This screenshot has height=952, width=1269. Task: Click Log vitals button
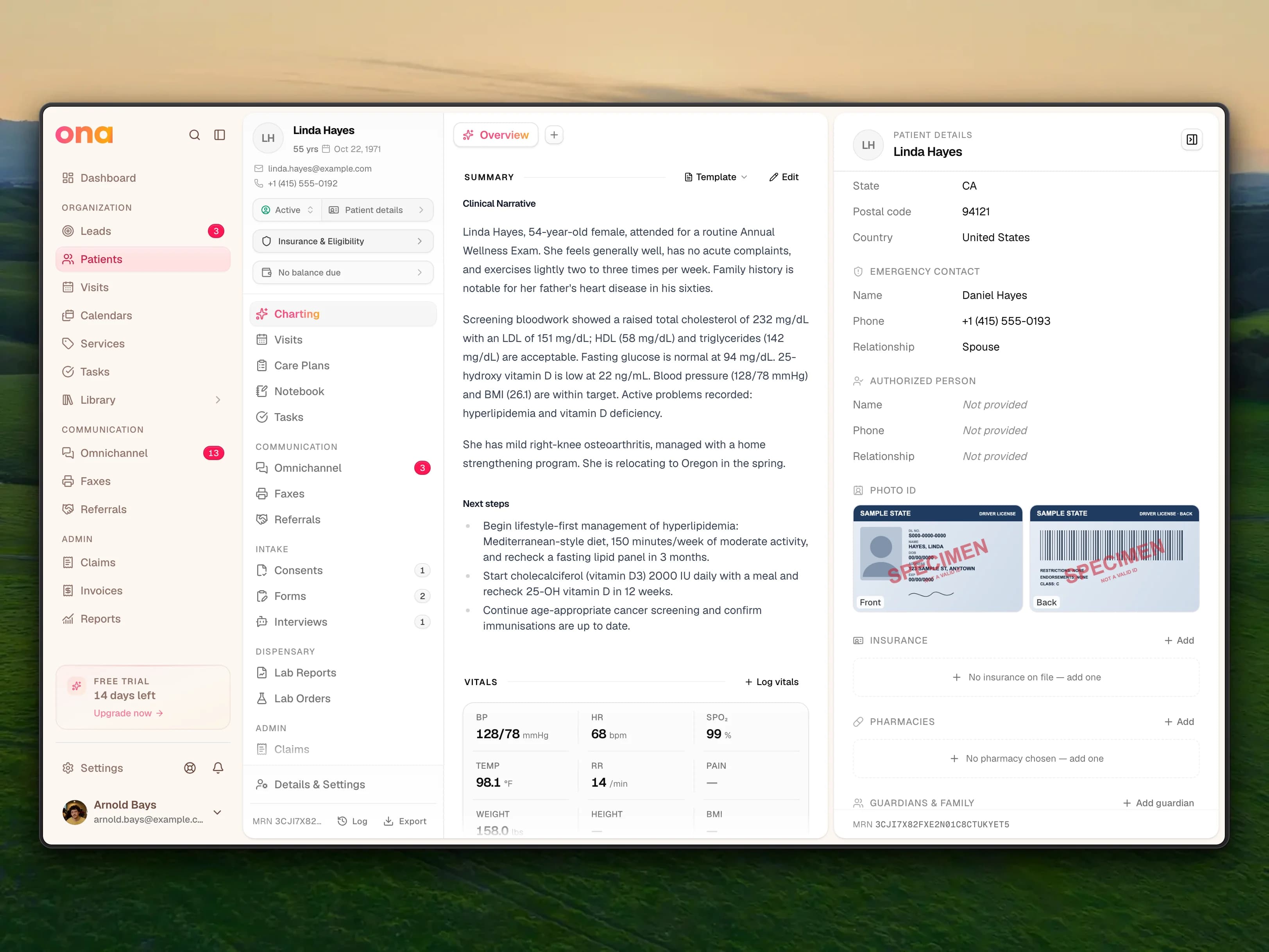click(771, 682)
